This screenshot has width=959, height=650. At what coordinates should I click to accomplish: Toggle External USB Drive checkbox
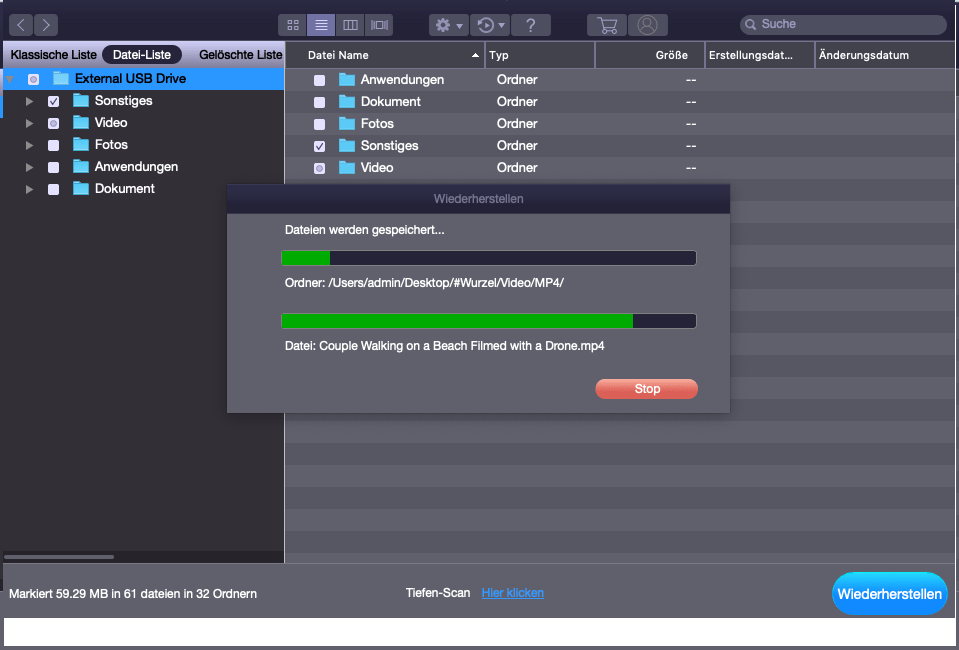click(x=34, y=79)
